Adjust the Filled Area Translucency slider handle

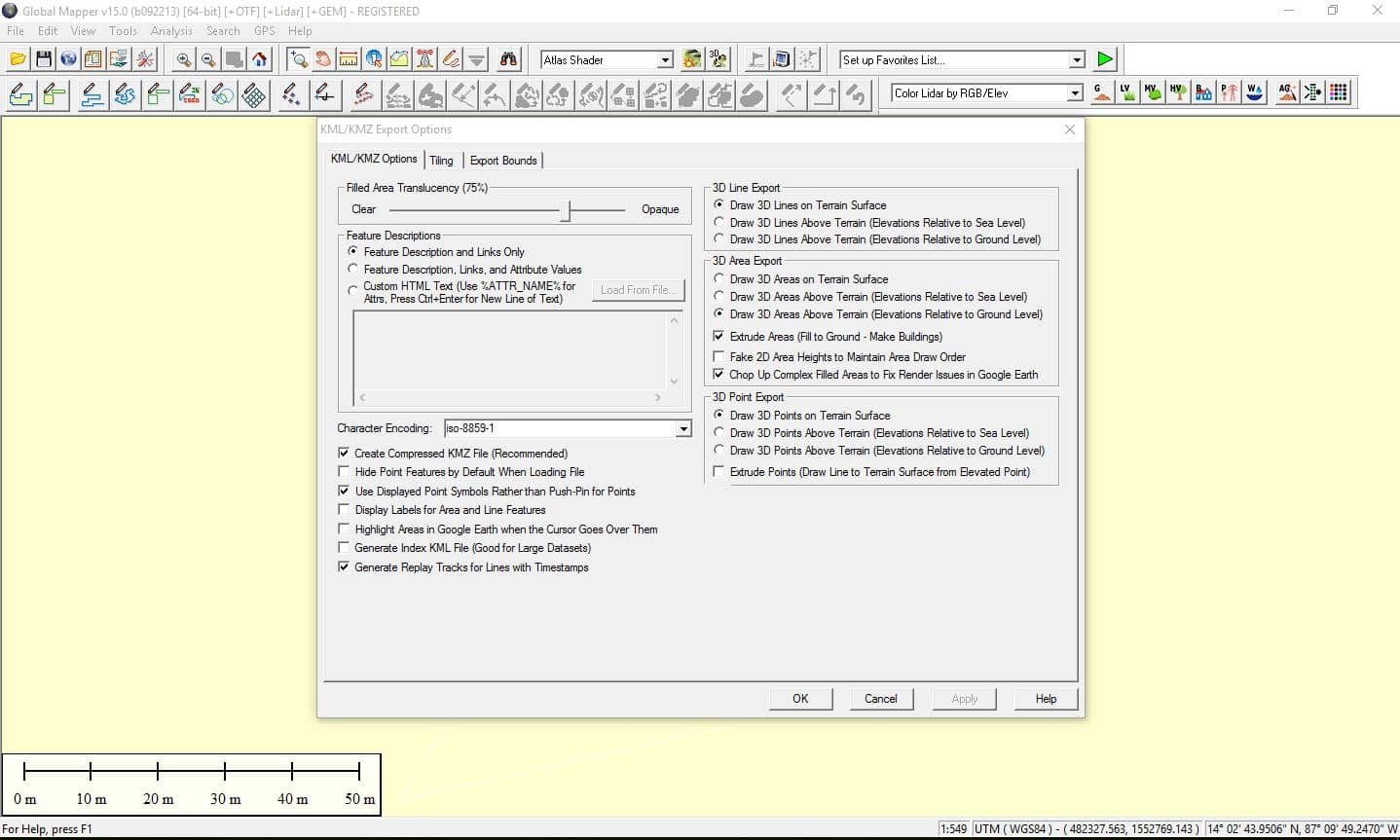click(566, 209)
